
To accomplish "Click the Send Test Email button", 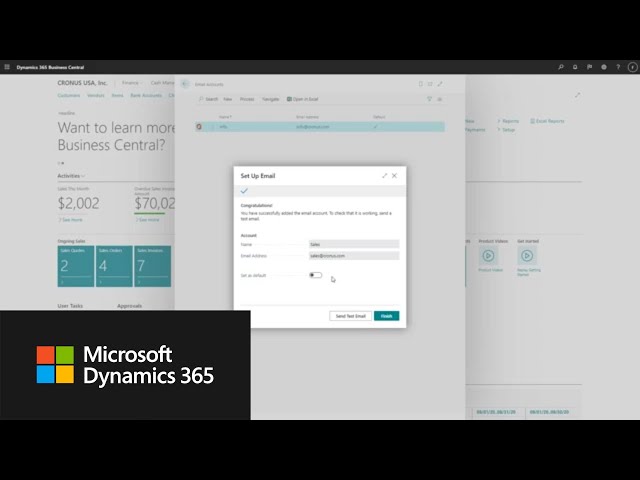I will [x=349, y=316].
